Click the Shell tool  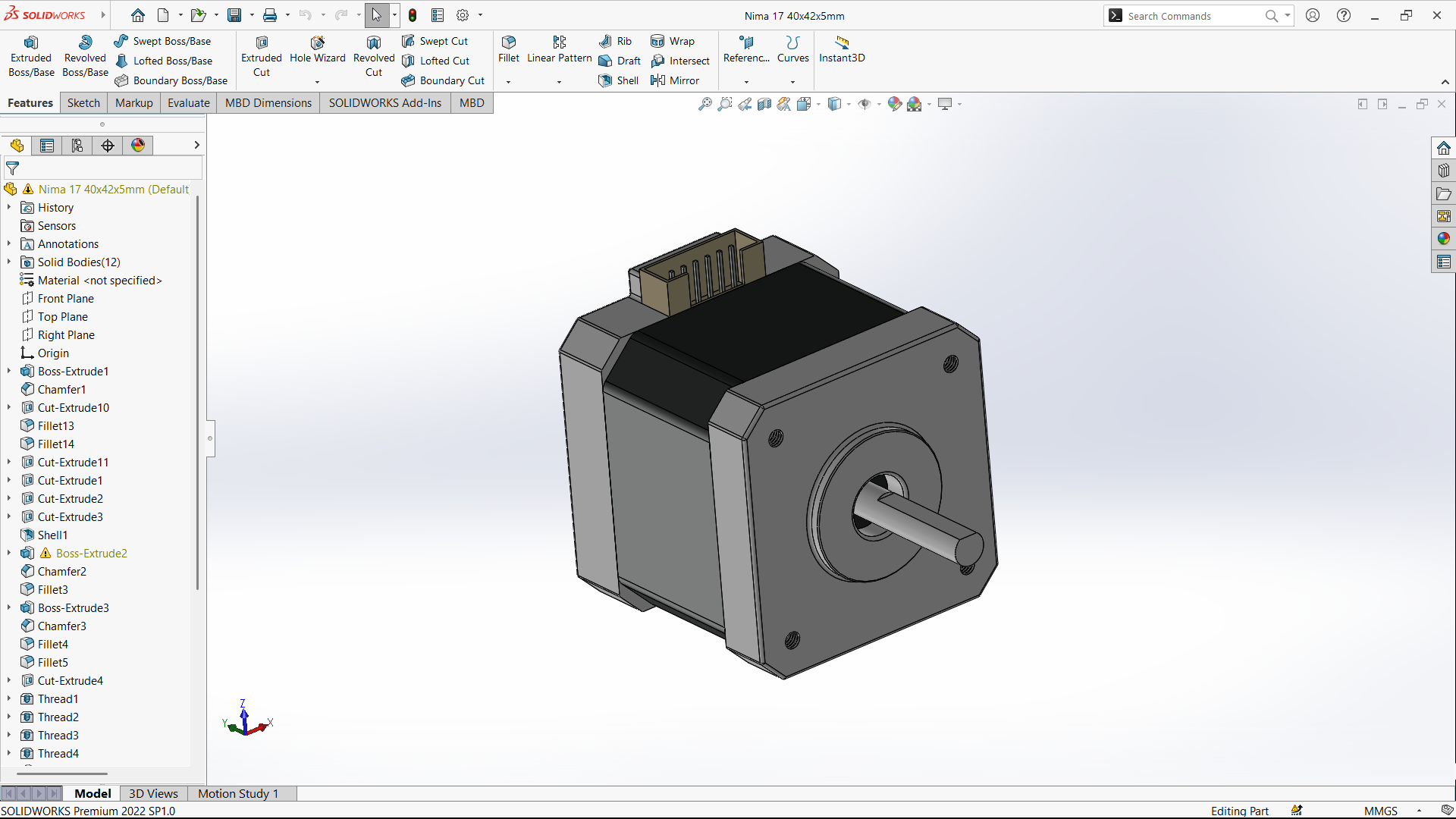pyautogui.click(x=619, y=80)
